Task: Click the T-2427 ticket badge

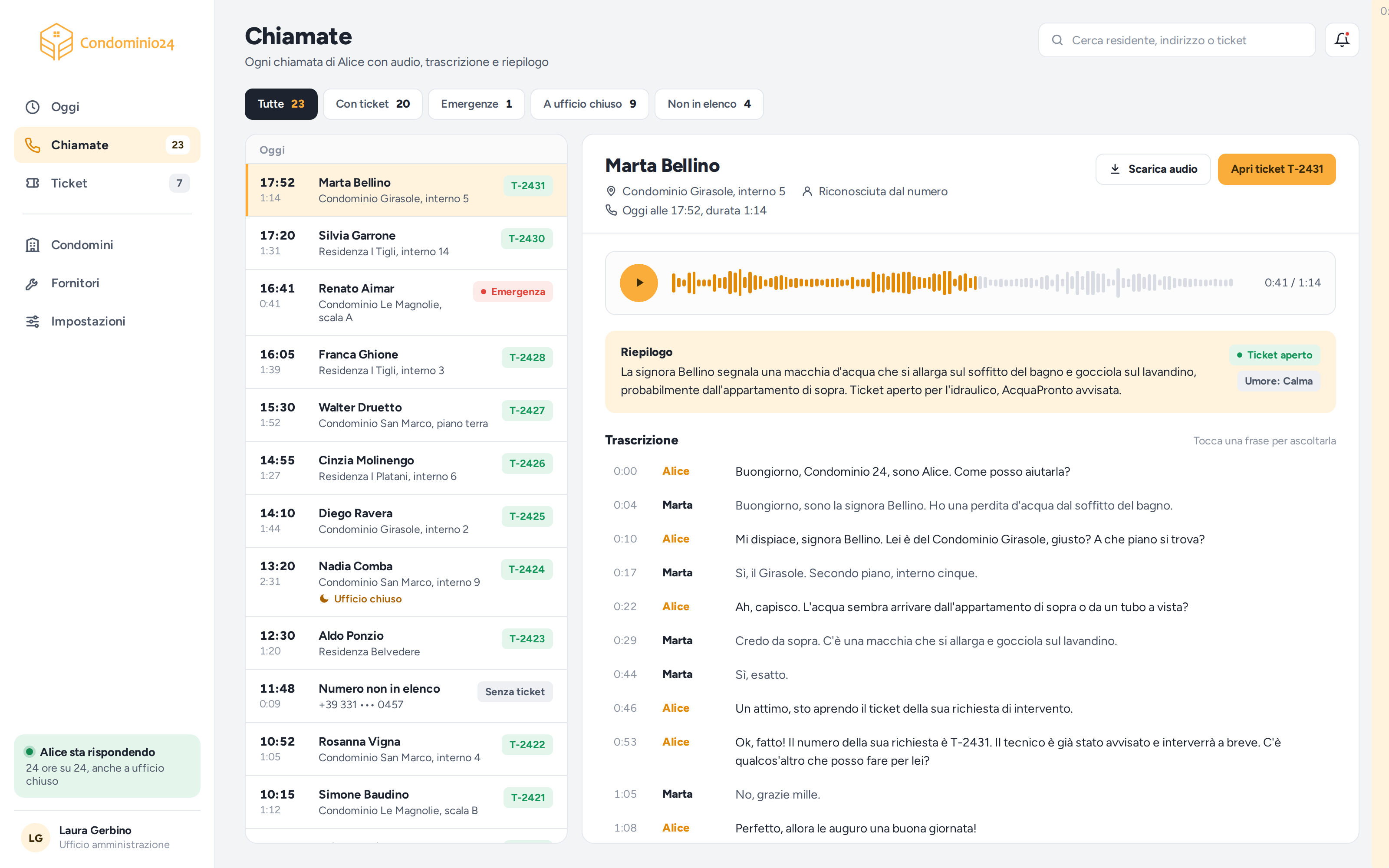Action: click(x=527, y=411)
